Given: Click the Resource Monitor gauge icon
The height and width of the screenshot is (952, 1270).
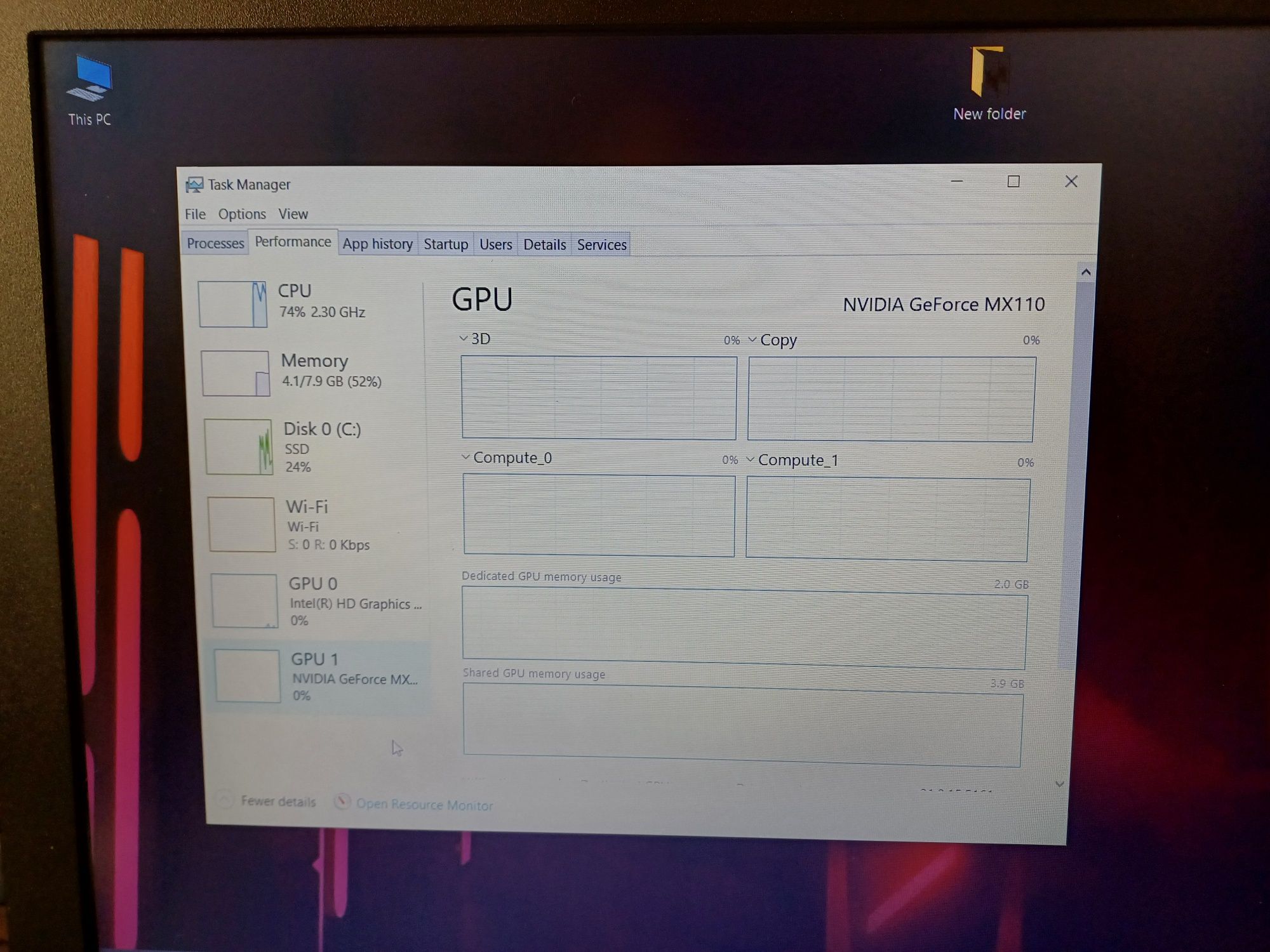Looking at the screenshot, I should coord(342,802).
